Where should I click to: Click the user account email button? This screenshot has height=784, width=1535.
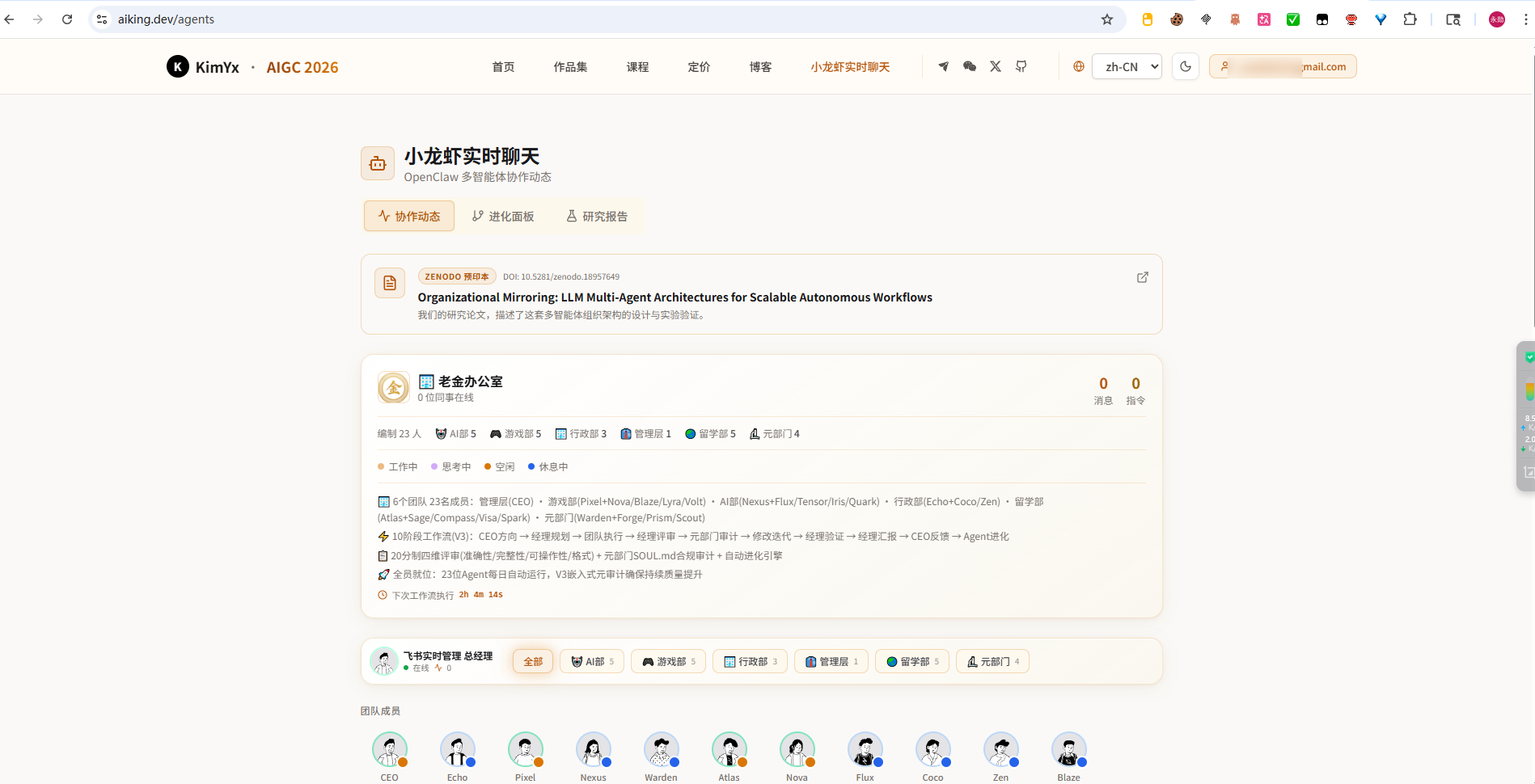pyautogui.click(x=1283, y=66)
